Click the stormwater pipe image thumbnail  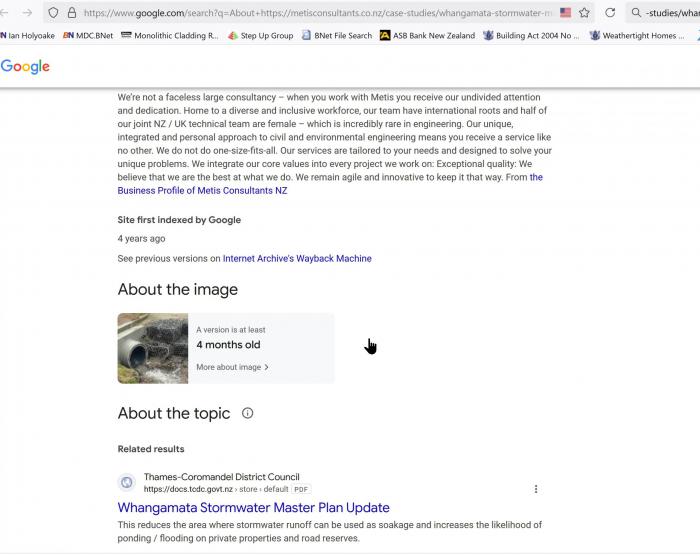tap(153, 348)
